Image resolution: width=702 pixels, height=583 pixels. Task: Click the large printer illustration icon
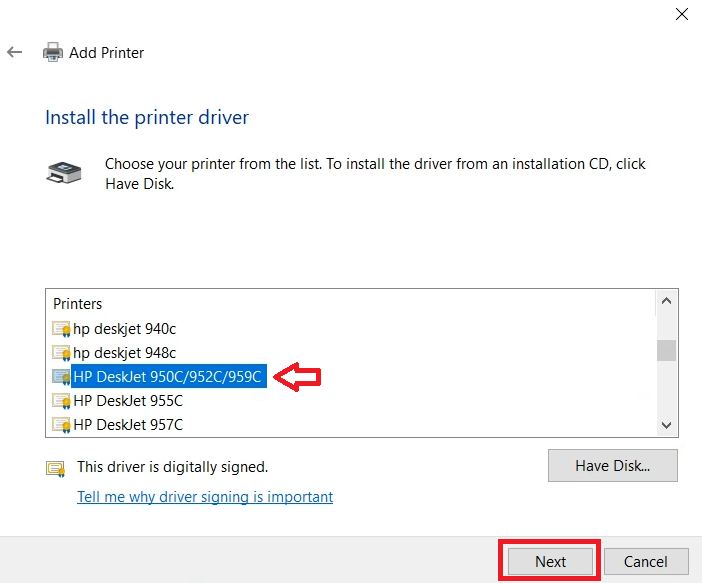tap(64, 172)
